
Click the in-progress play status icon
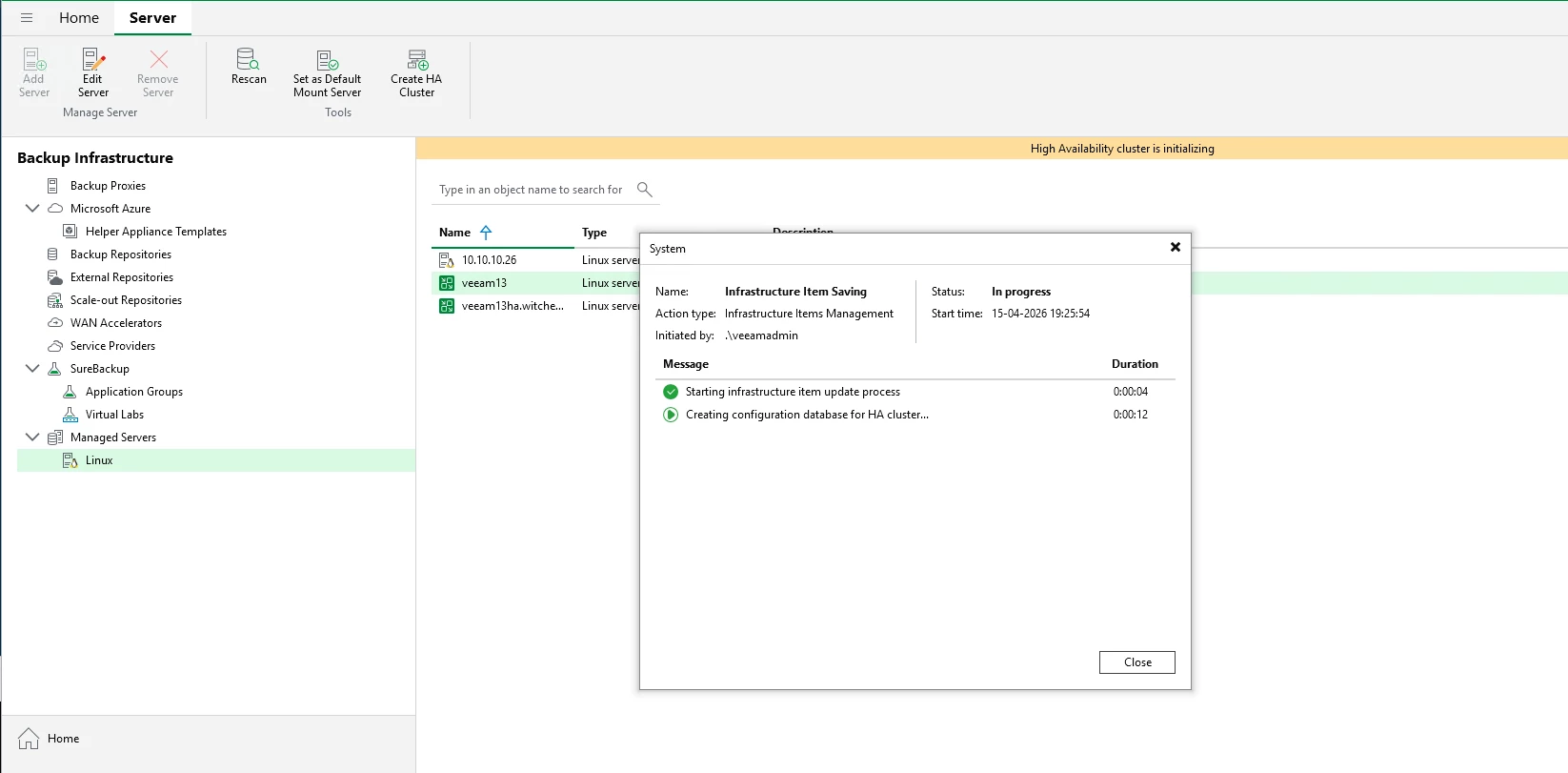(x=671, y=415)
